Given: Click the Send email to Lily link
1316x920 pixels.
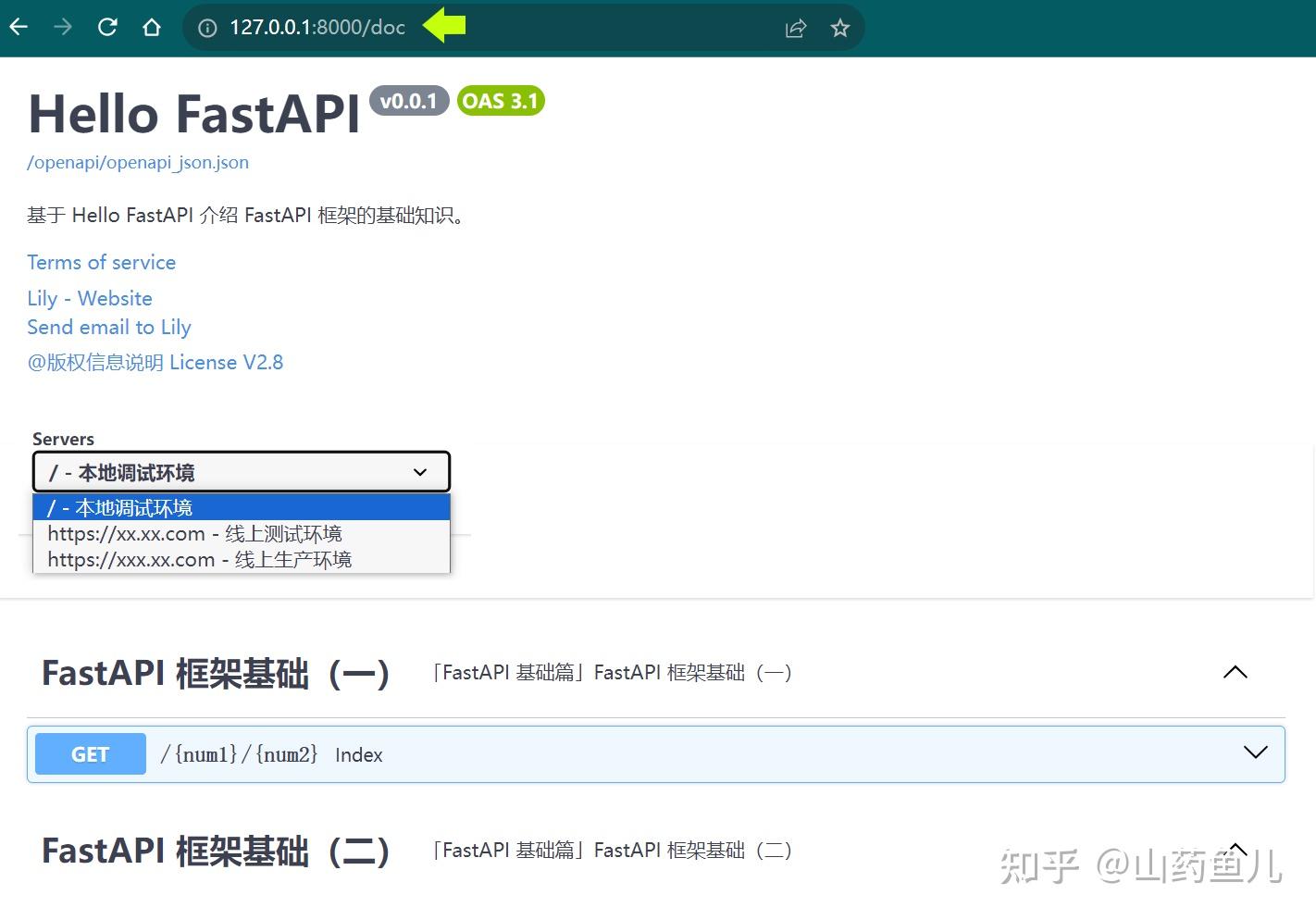Looking at the screenshot, I should coord(108,327).
